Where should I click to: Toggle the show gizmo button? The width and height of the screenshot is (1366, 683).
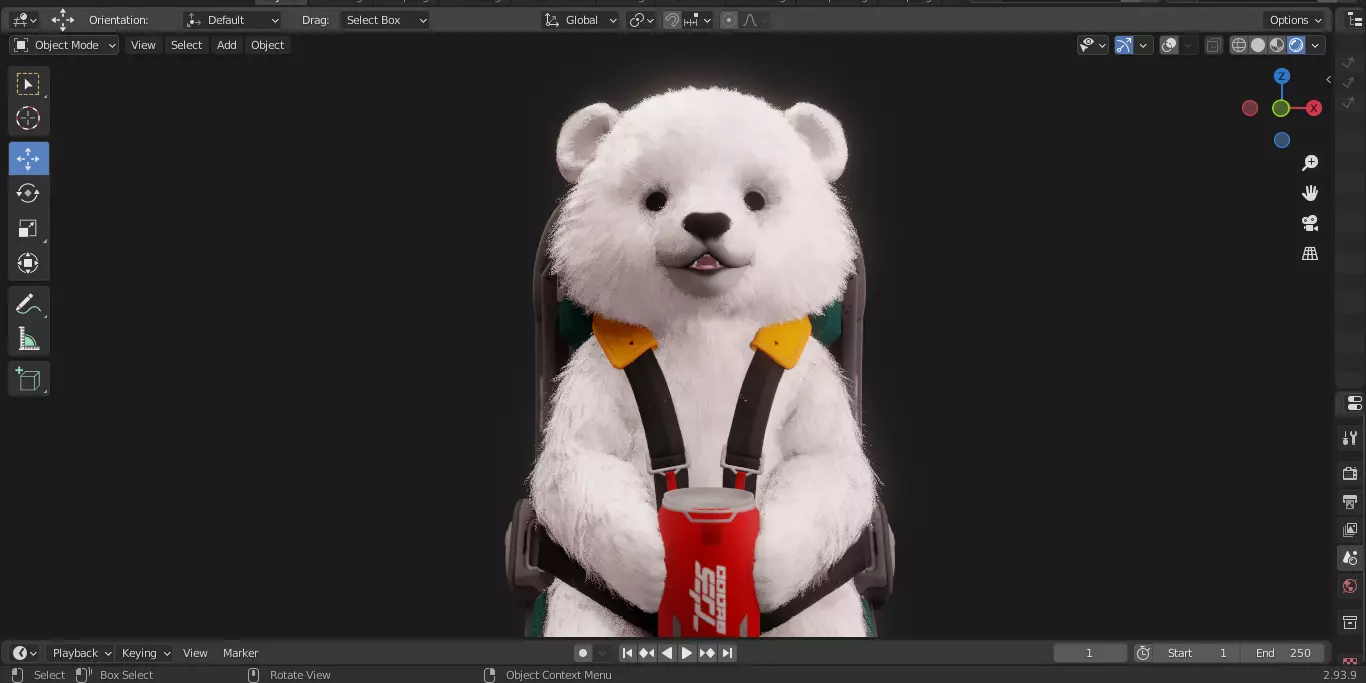tap(1124, 45)
